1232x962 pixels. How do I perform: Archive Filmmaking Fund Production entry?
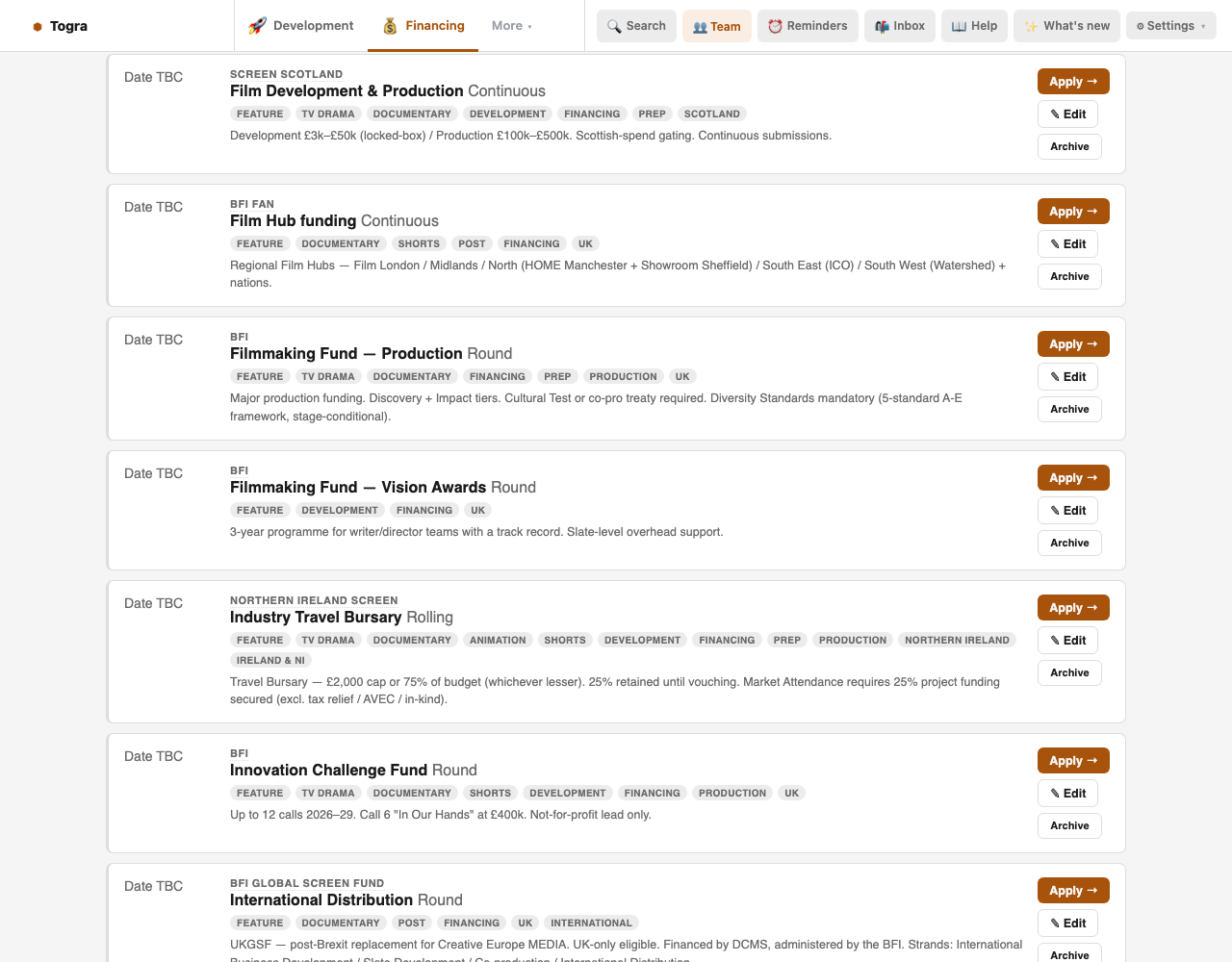click(x=1069, y=409)
